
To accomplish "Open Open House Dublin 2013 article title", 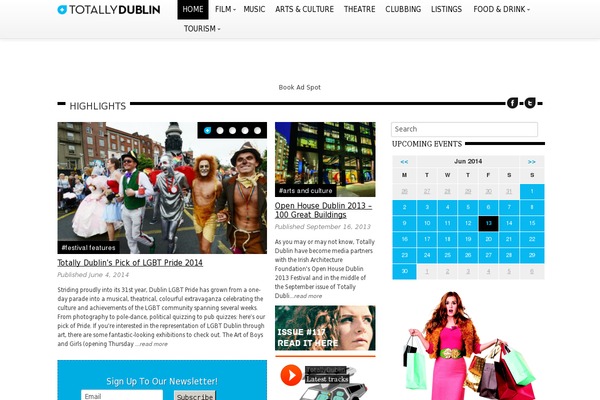I will 323,210.
